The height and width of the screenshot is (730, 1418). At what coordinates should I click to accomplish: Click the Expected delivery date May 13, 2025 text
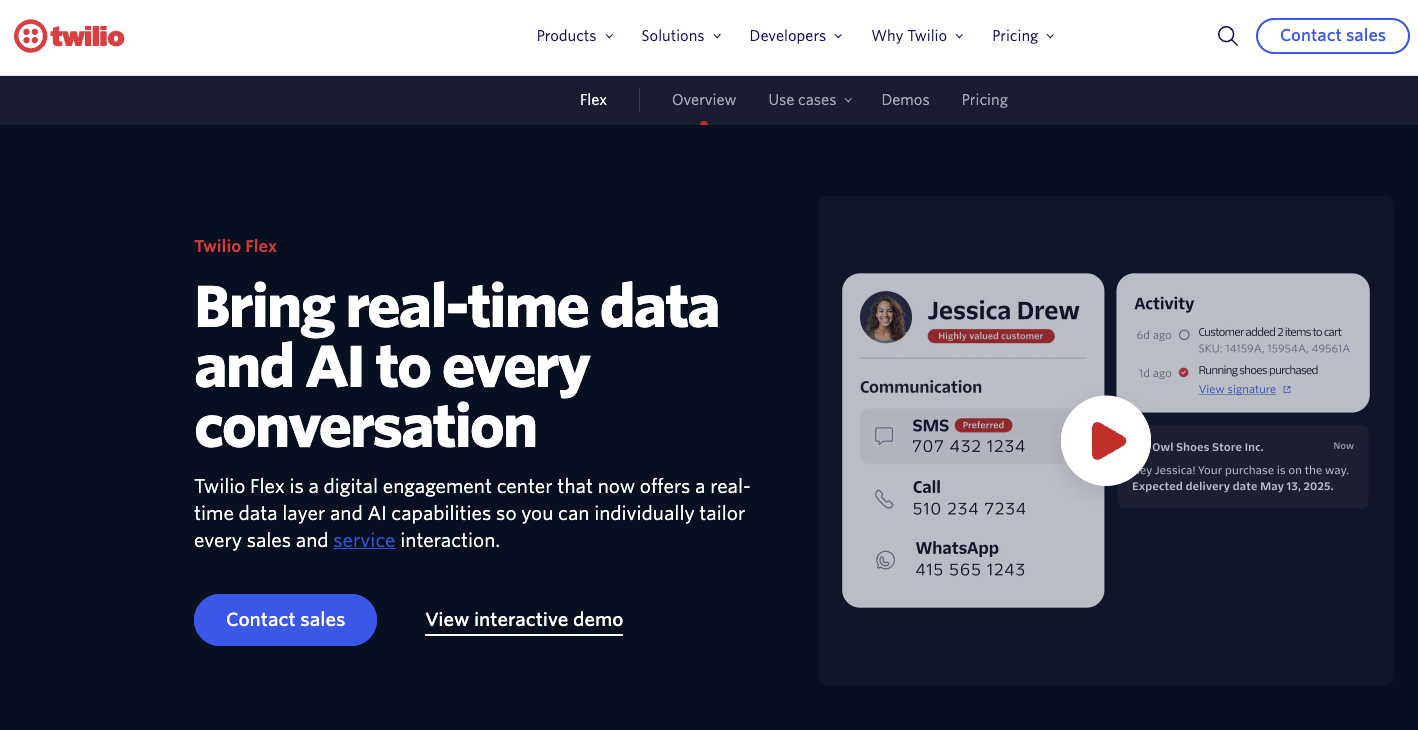(x=1233, y=487)
